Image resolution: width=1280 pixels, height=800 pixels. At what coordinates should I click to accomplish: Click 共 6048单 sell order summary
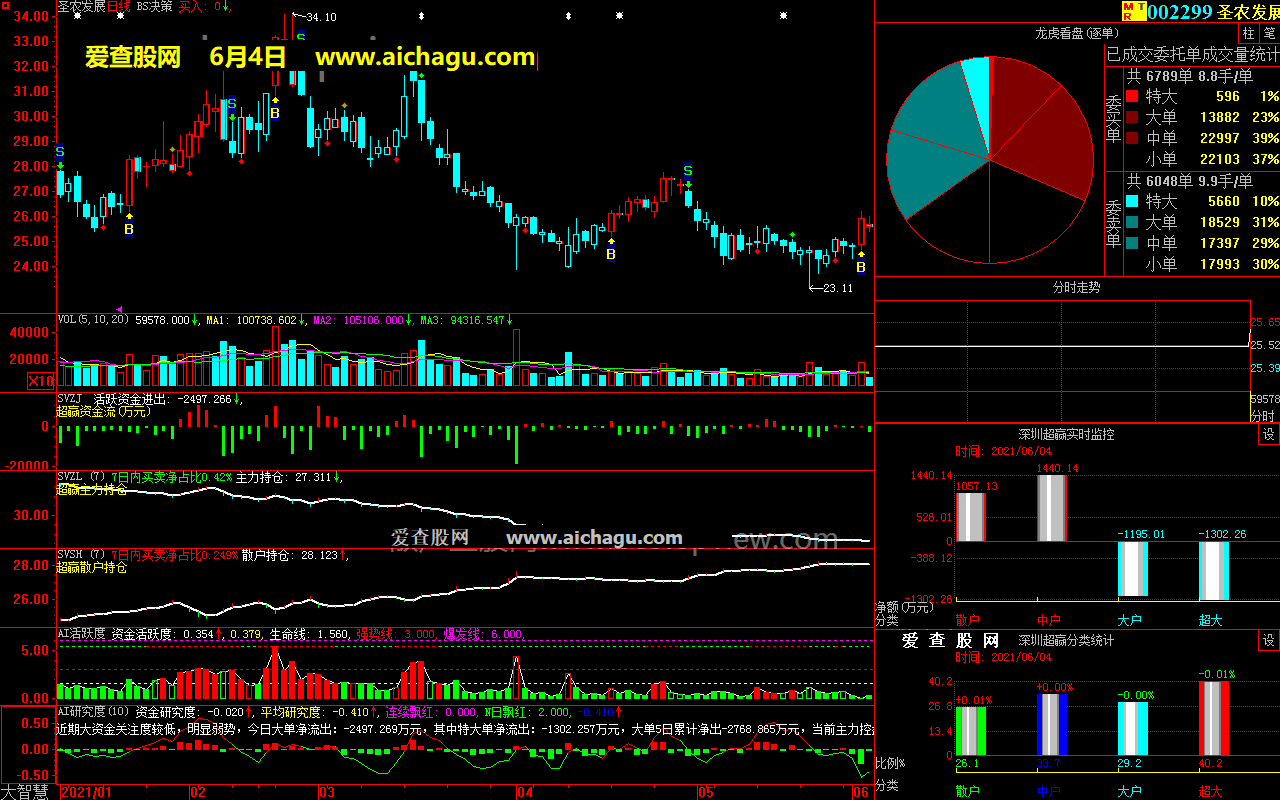pyautogui.click(x=1190, y=181)
